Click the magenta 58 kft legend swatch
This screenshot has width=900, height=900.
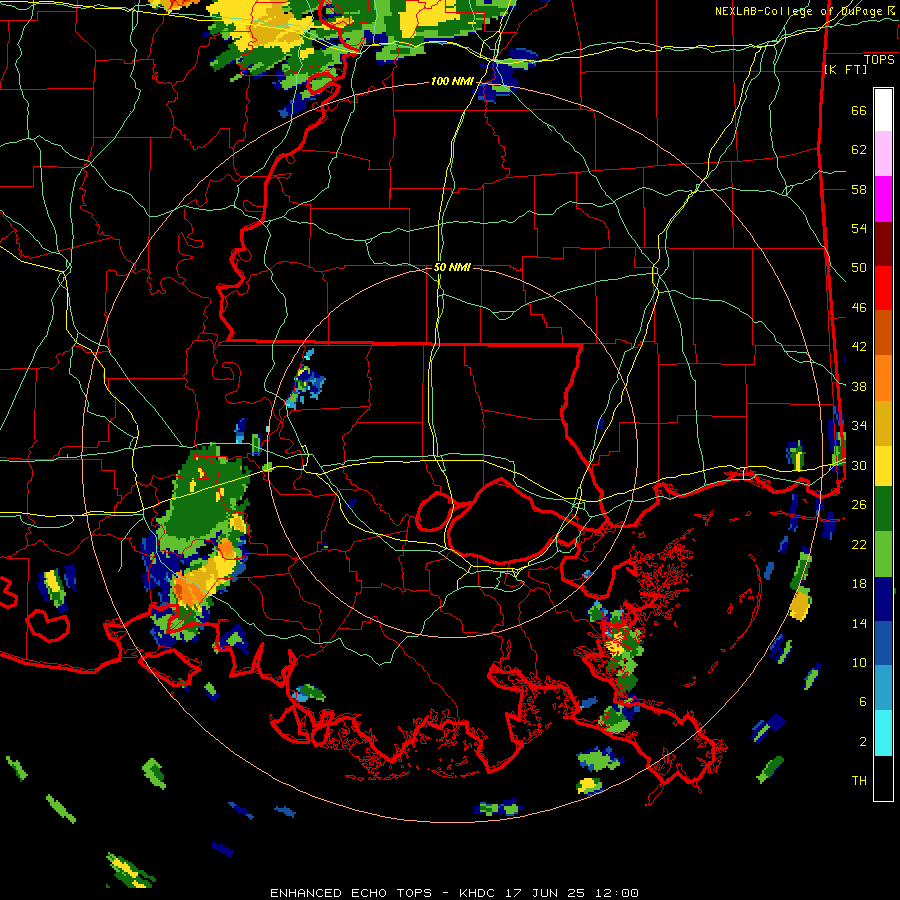pos(883,199)
